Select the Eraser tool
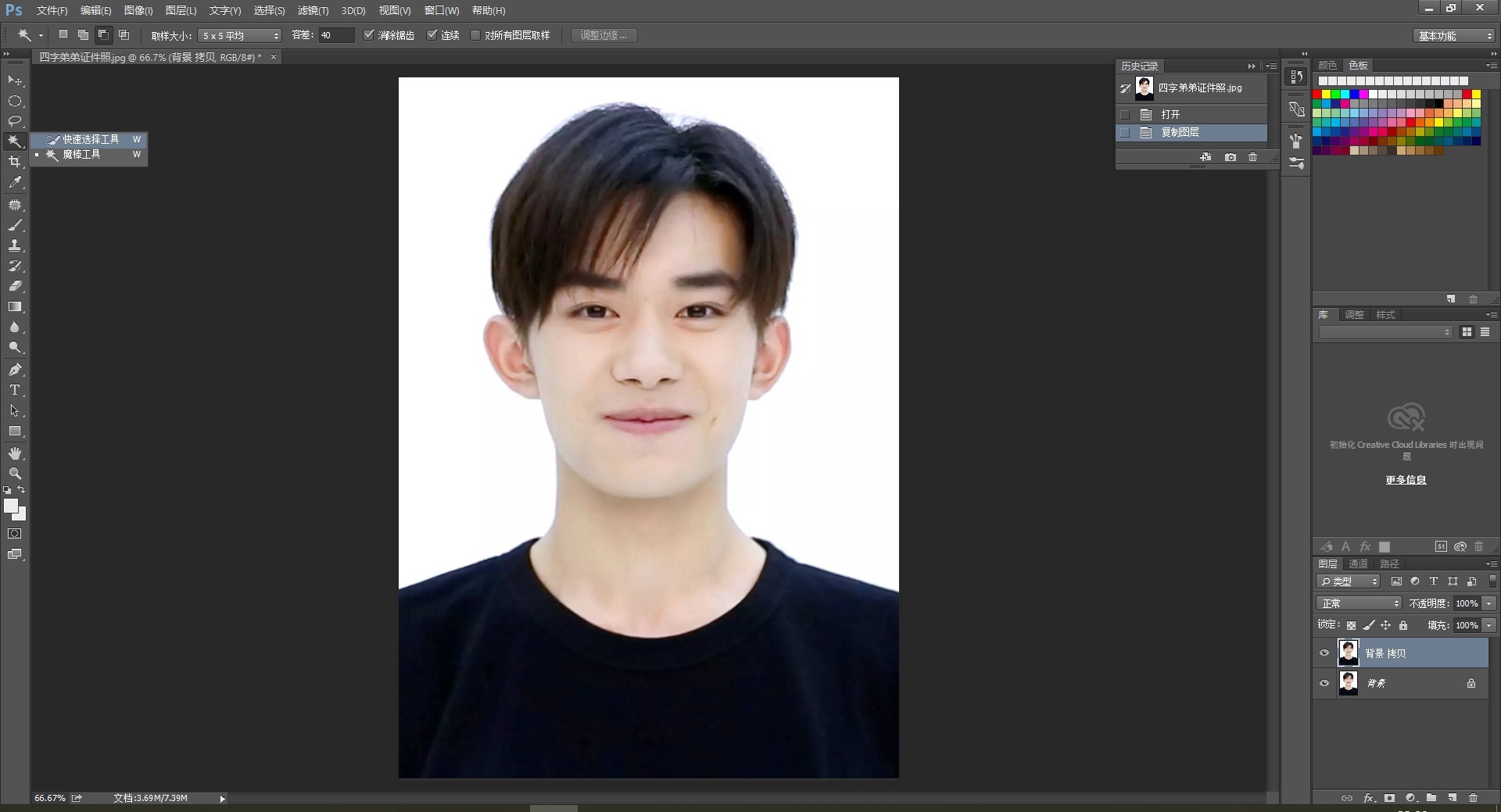The height and width of the screenshot is (812, 1501). pyautogui.click(x=15, y=286)
